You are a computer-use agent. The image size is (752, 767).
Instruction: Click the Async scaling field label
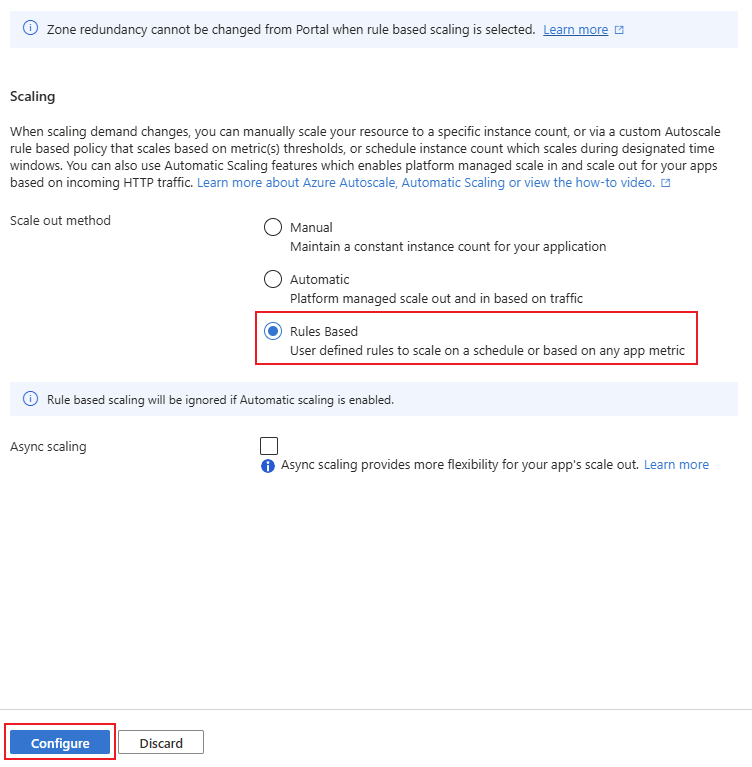pos(48,447)
